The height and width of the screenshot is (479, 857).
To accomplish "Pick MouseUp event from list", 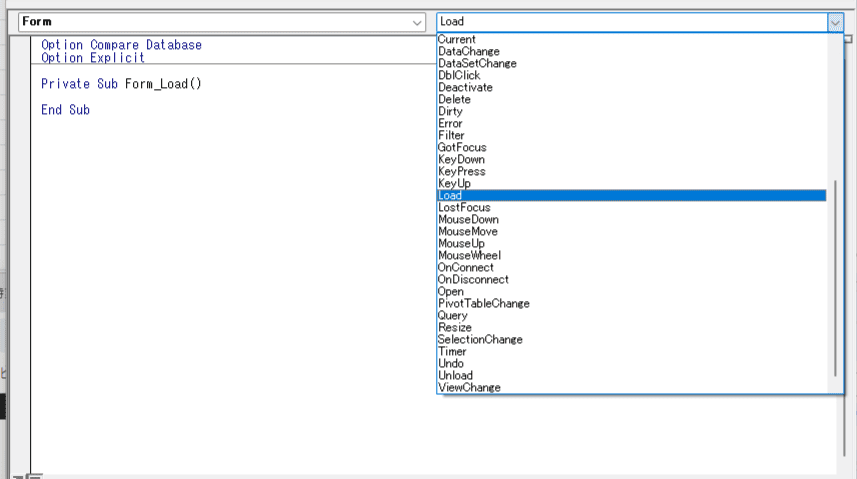I will tap(632, 244).
